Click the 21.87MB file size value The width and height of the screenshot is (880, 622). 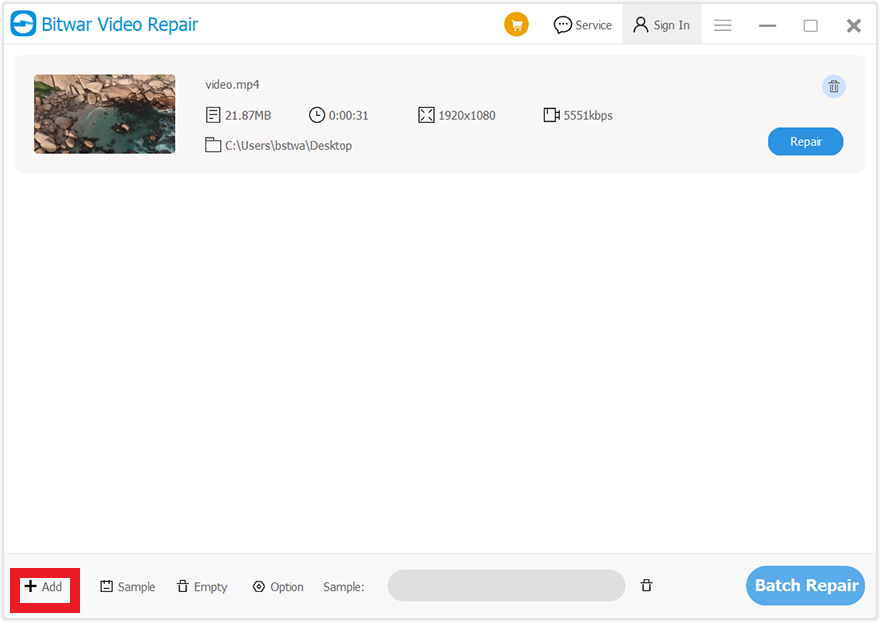point(248,116)
